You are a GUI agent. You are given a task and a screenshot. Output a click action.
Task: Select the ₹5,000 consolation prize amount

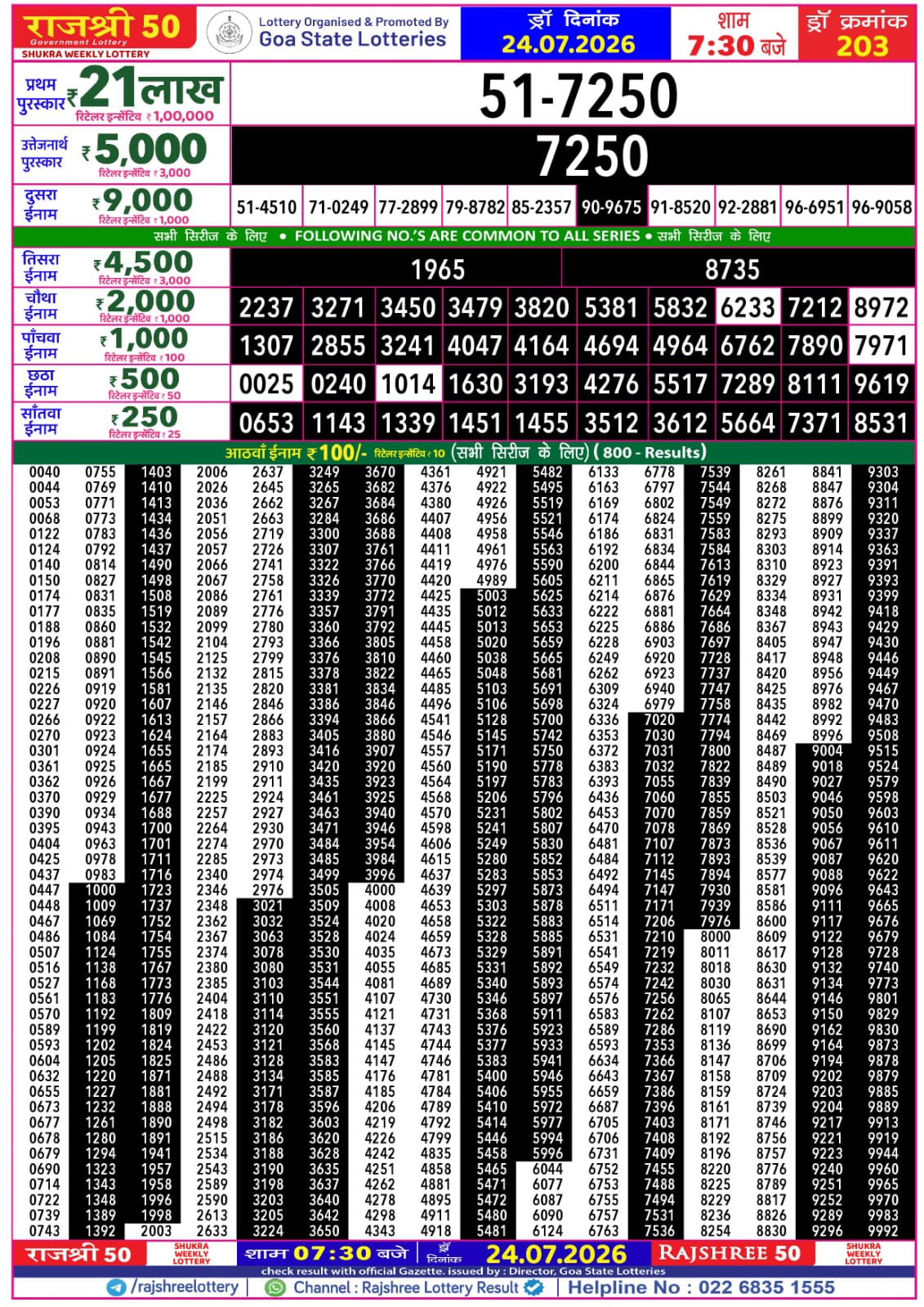145,150
